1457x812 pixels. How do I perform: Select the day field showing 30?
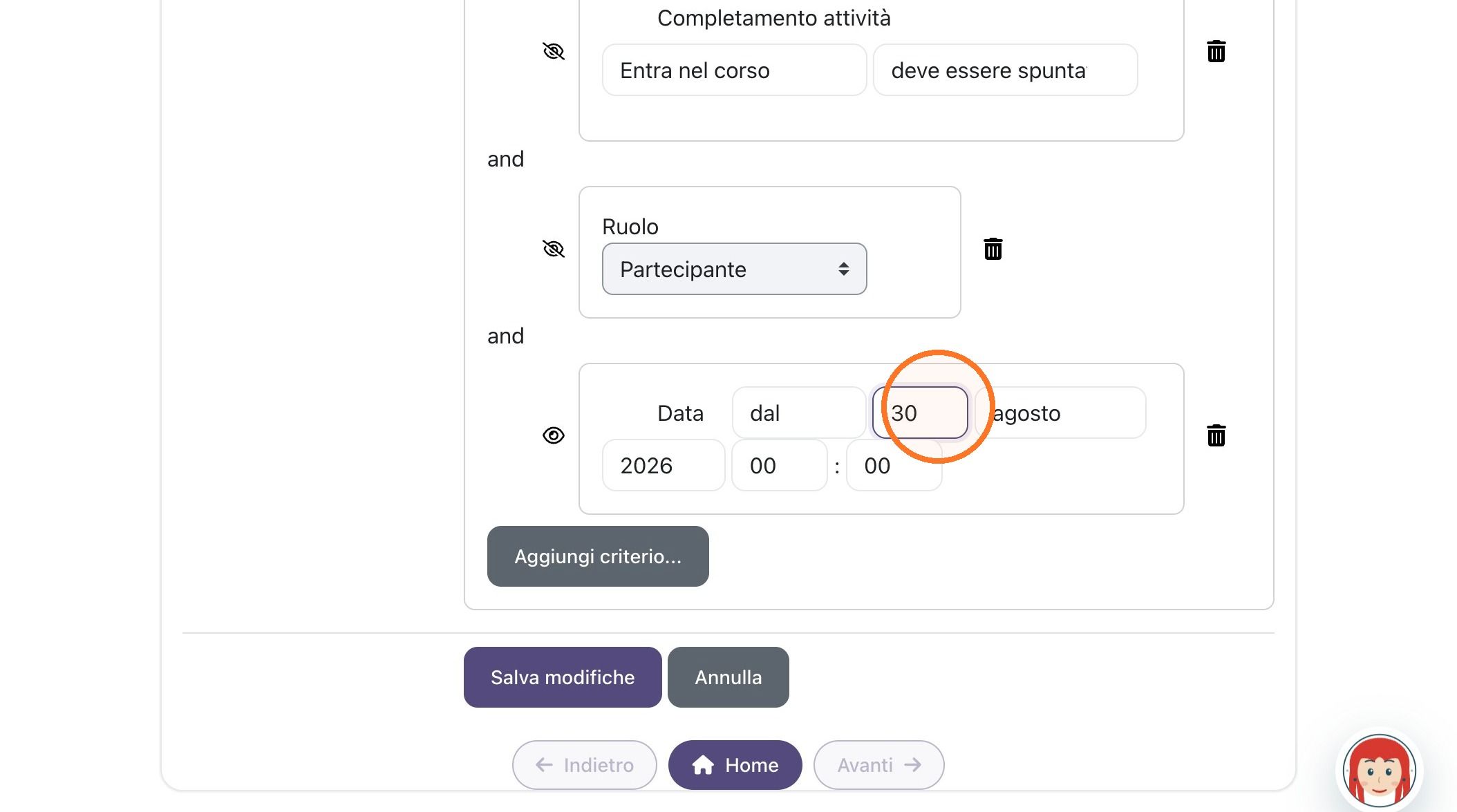pyautogui.click(x=920, y=413)
